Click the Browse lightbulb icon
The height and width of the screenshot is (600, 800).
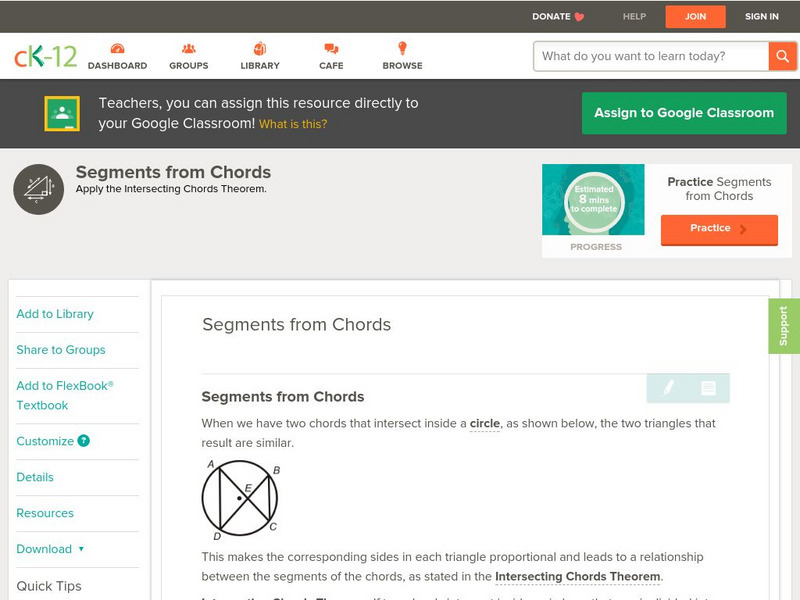click(x=401, y=47)
